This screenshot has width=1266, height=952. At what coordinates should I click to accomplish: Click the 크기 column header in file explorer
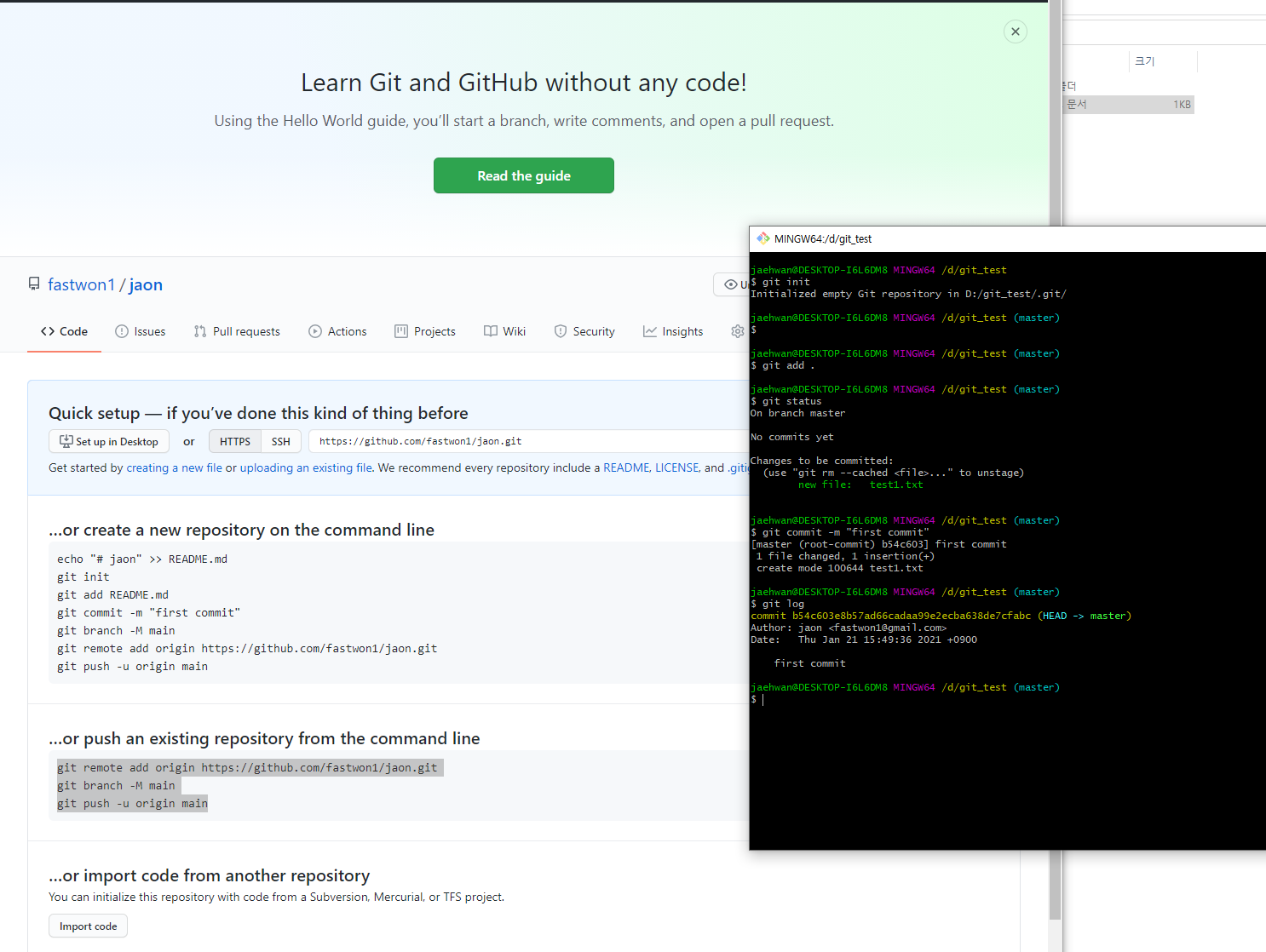click(x=1145, y=61)
